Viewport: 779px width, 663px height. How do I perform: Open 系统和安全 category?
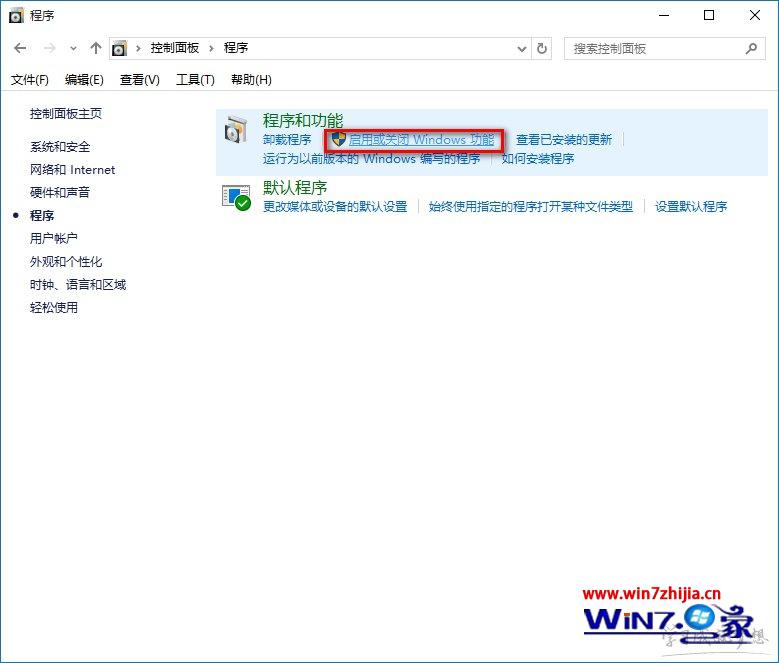coord(60,147)
